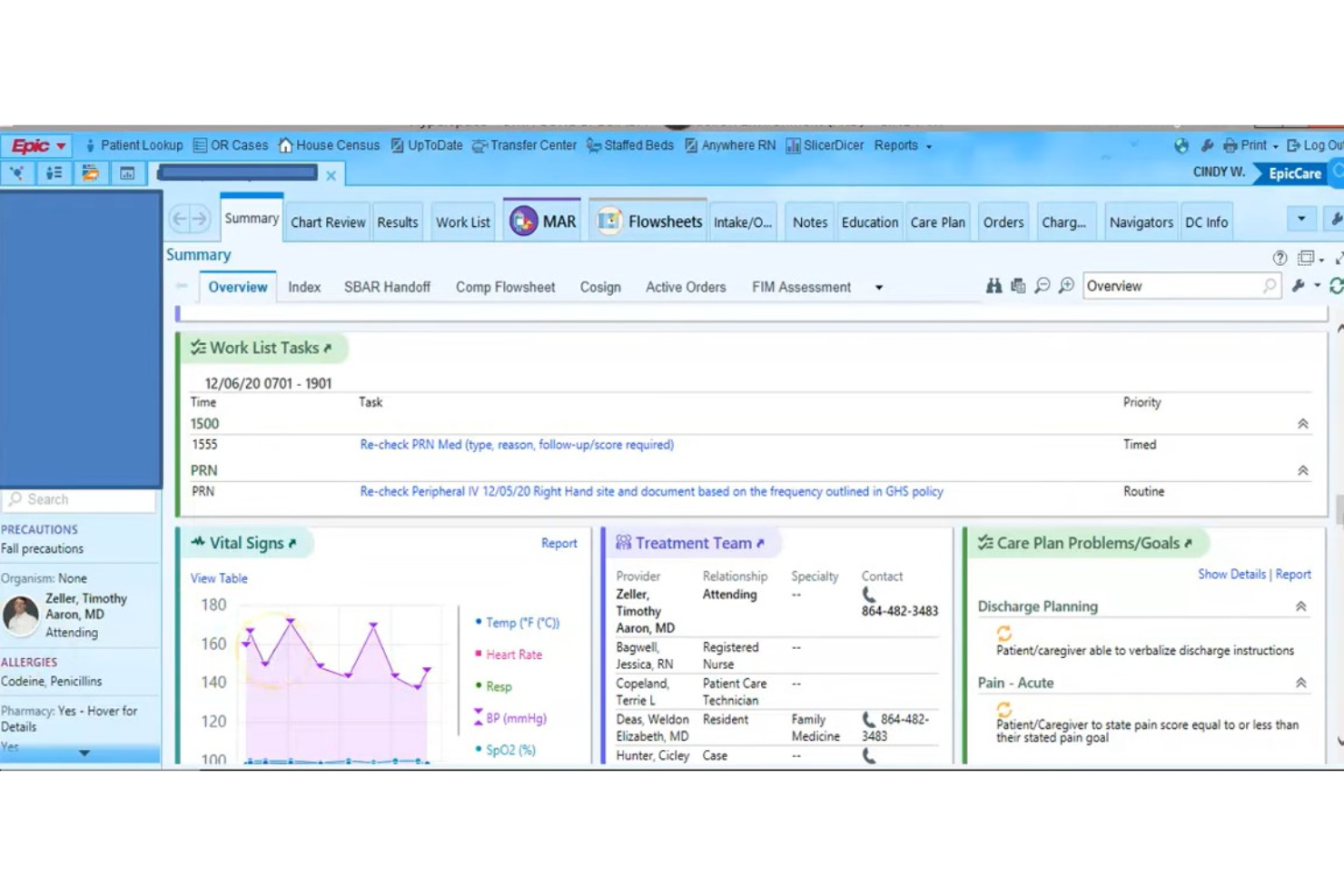Open the Flowsheets activity tab
Image resolution: width=1344 pixels, height=896 pixels.
click(x=648, y=222)
